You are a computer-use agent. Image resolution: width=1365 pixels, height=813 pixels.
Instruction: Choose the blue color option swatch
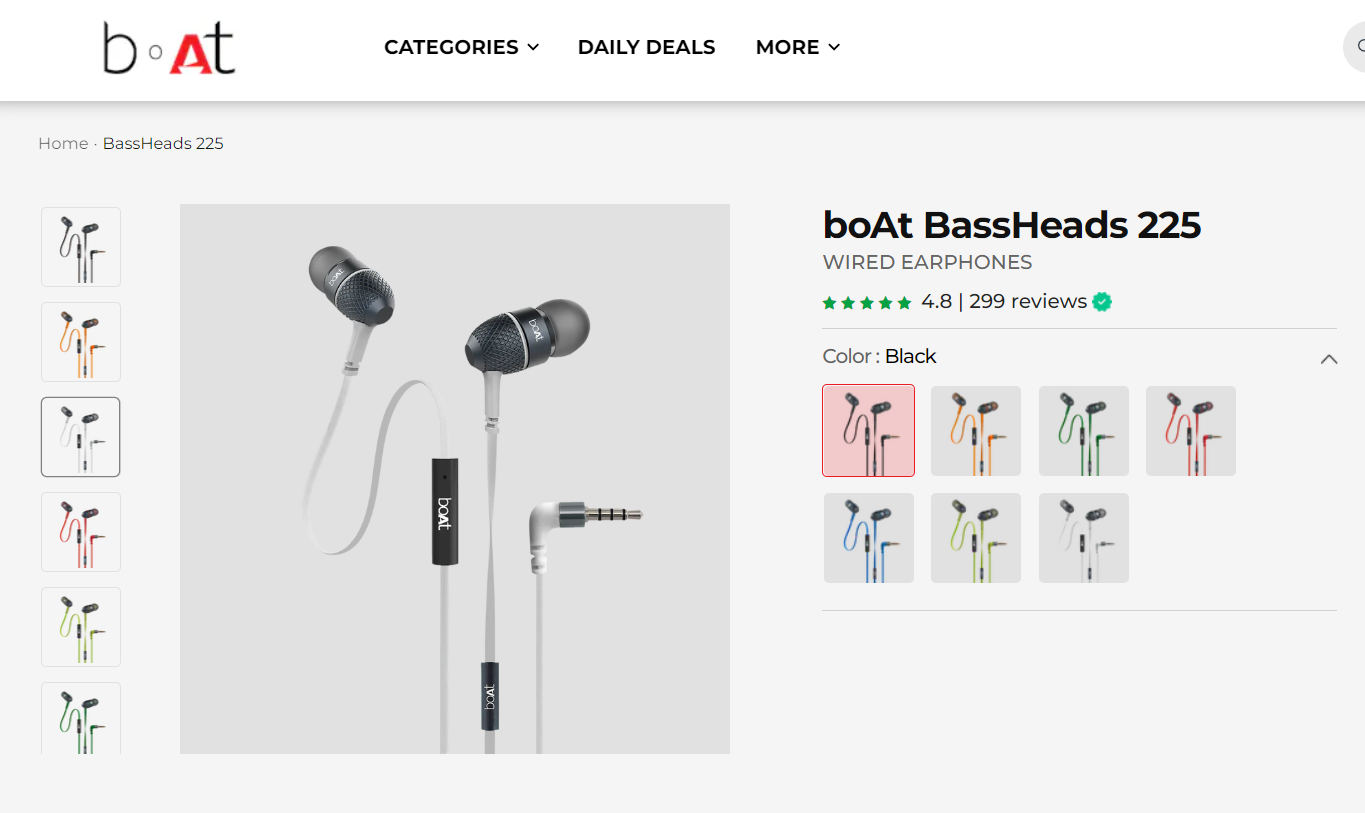(869, 538)
